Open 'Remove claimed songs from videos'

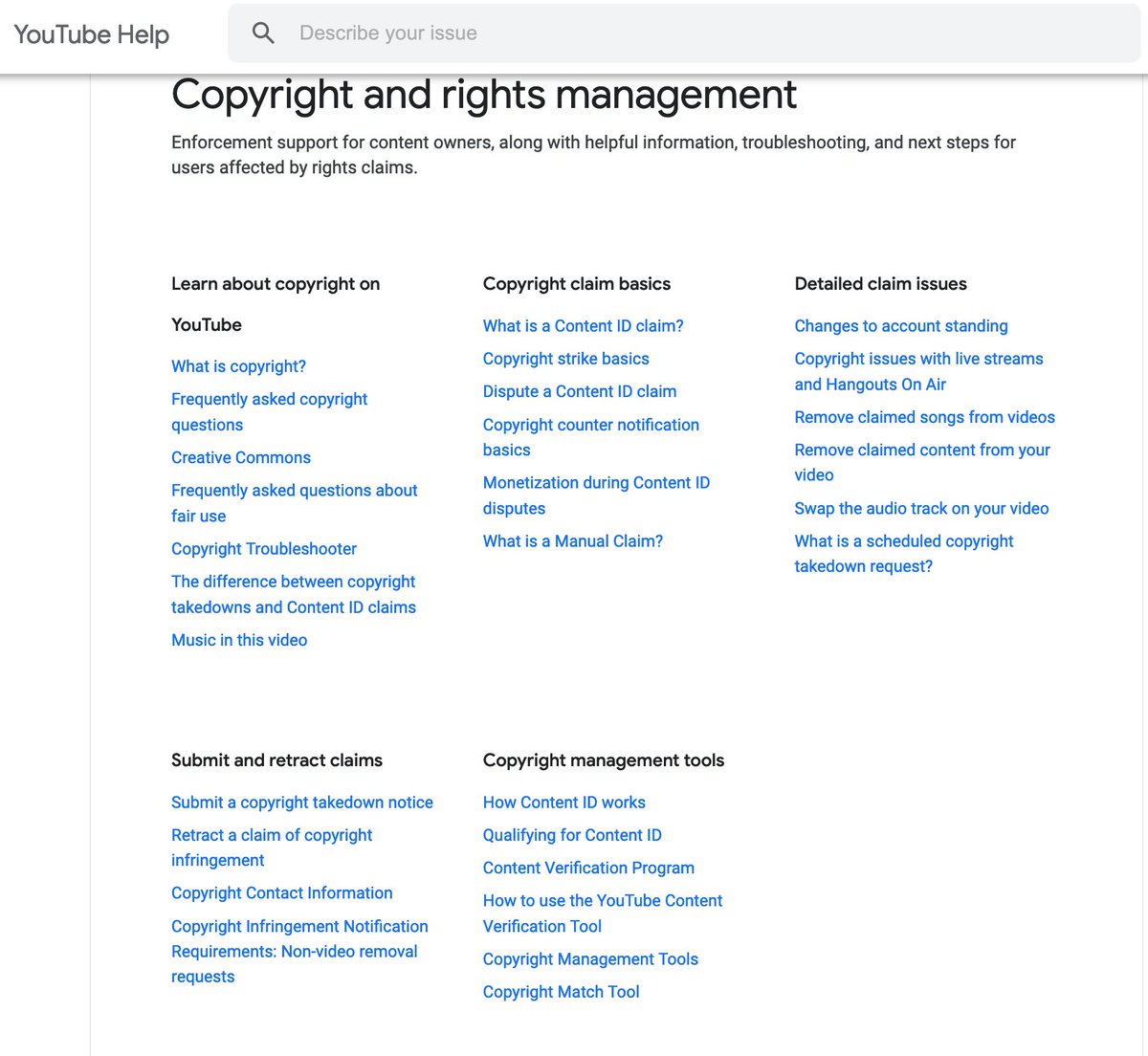click(x=925, y=417)
